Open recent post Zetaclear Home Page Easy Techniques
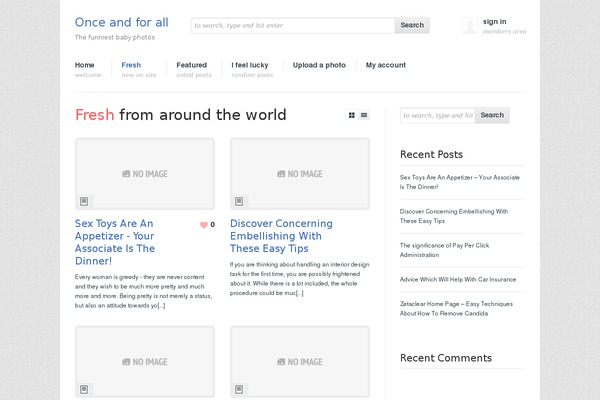 (456, 309)
